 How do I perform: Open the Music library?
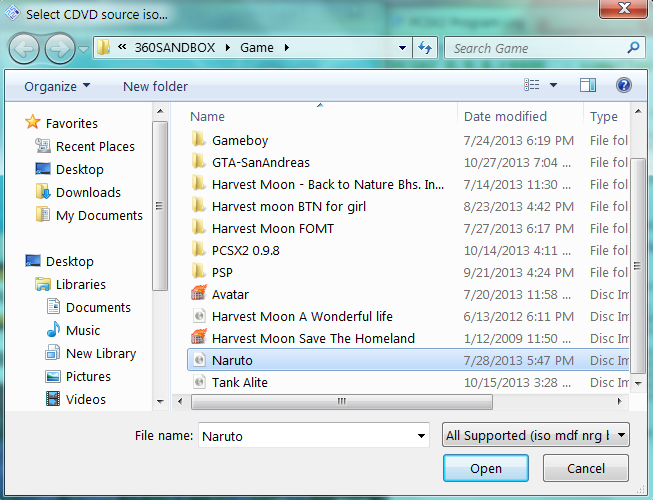pos(83,331)
